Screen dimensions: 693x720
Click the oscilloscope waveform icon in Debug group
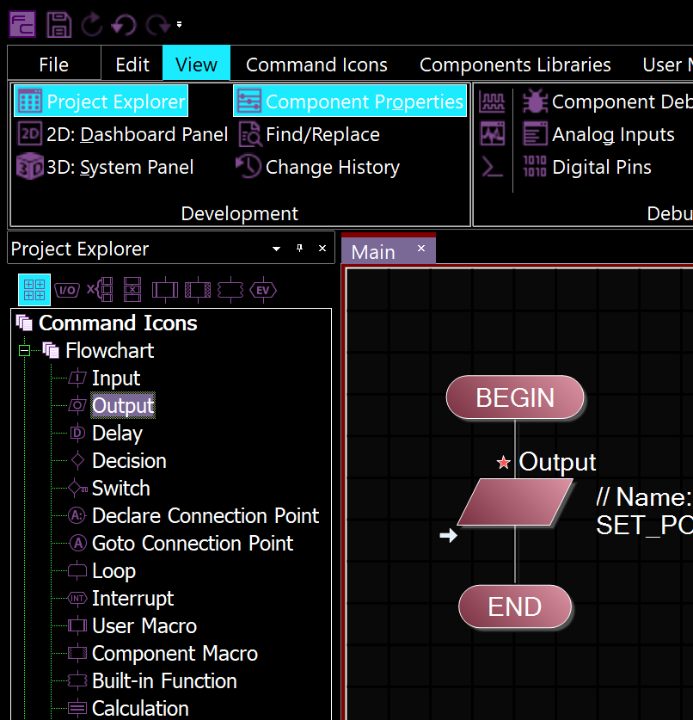coord(492,101)
